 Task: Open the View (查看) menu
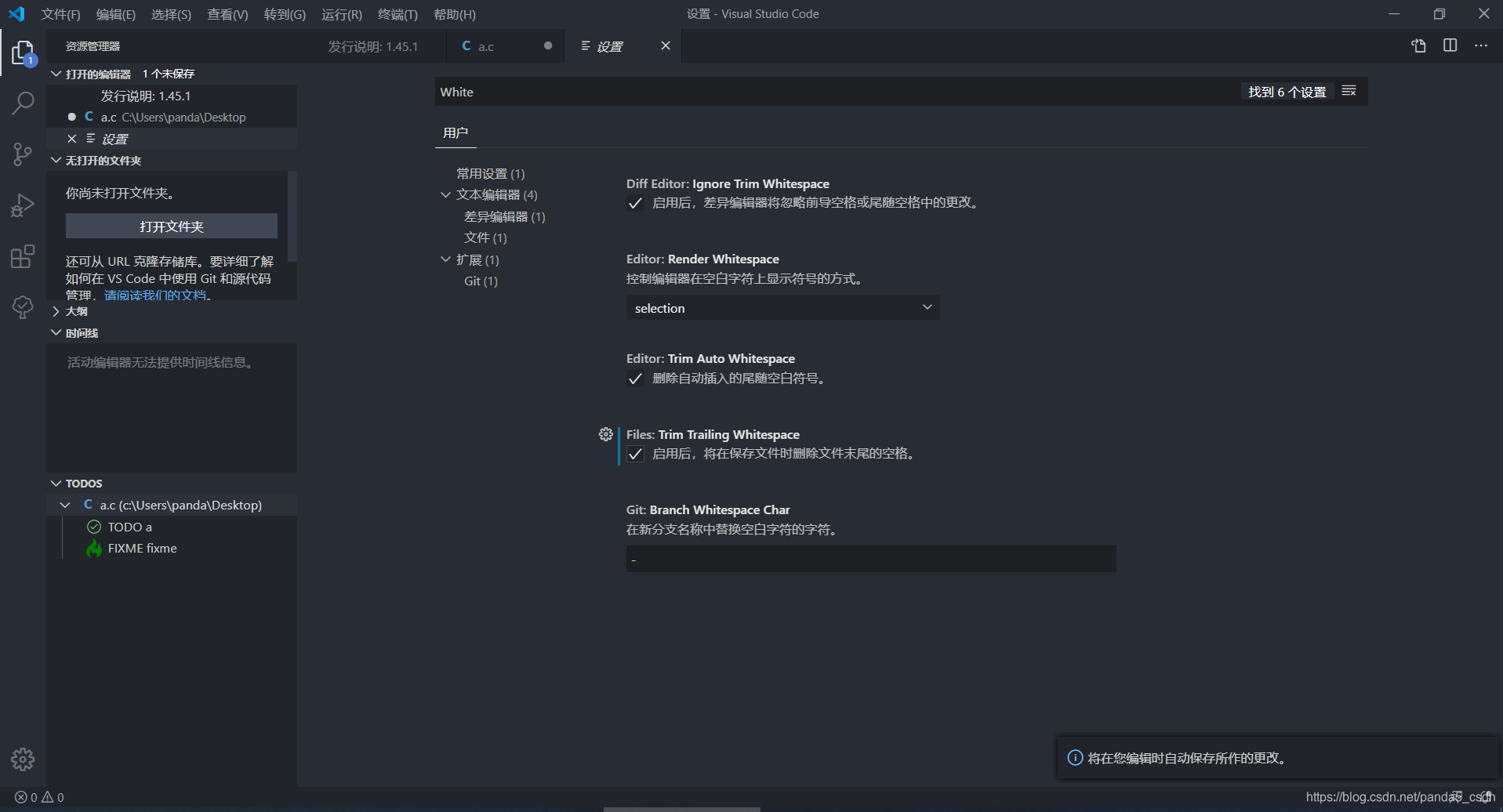pos(227,14)
